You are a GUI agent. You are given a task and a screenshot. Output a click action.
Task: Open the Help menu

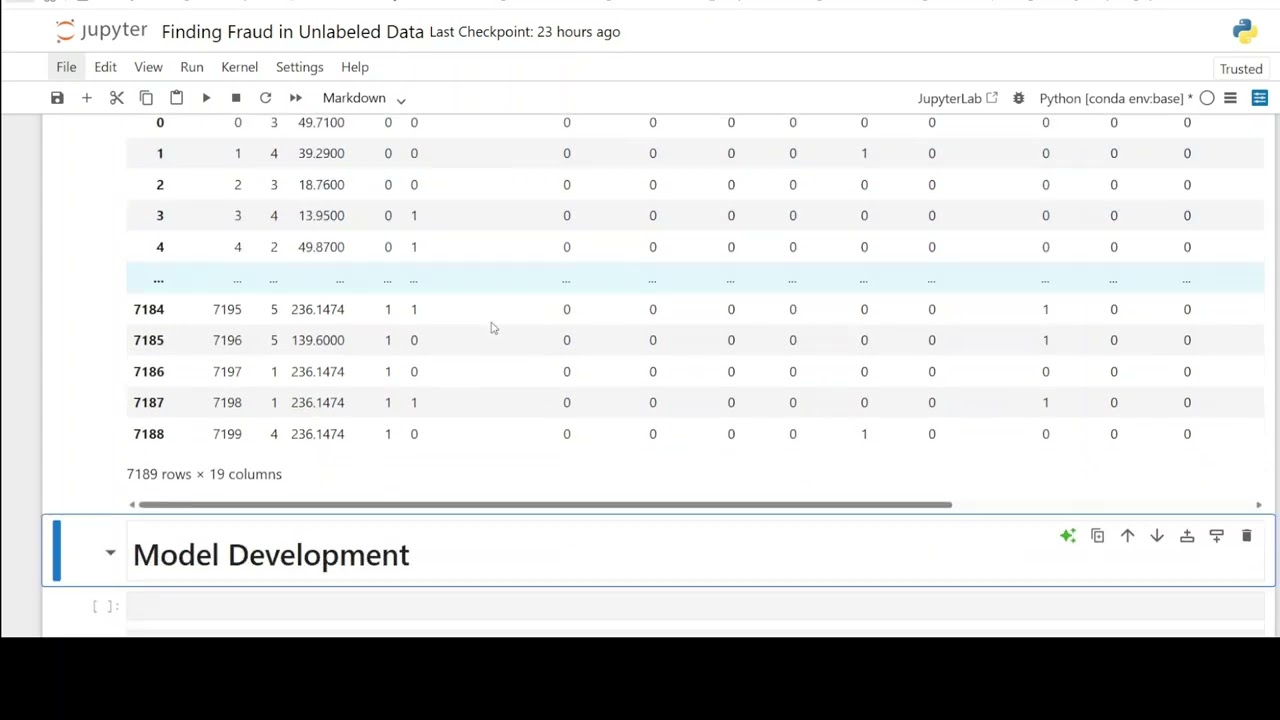pyautogui.click(x=355, y=67)
